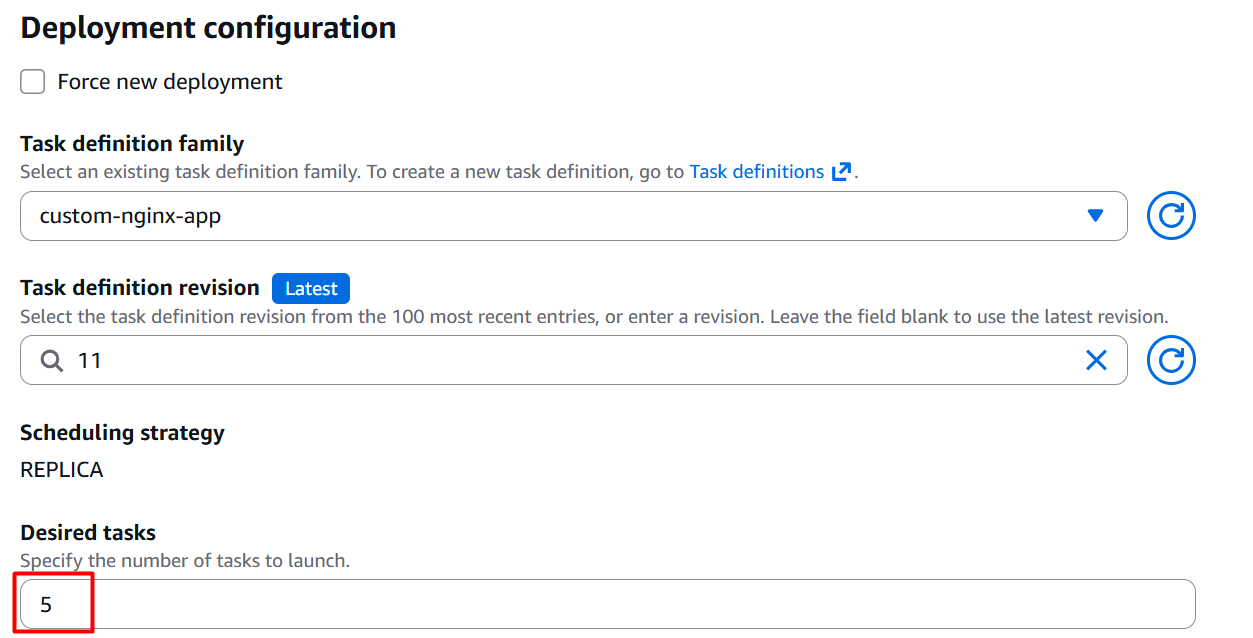Click the Desired tasks label
Viewport: 1253px width, 638px height.
coord(88,533)
